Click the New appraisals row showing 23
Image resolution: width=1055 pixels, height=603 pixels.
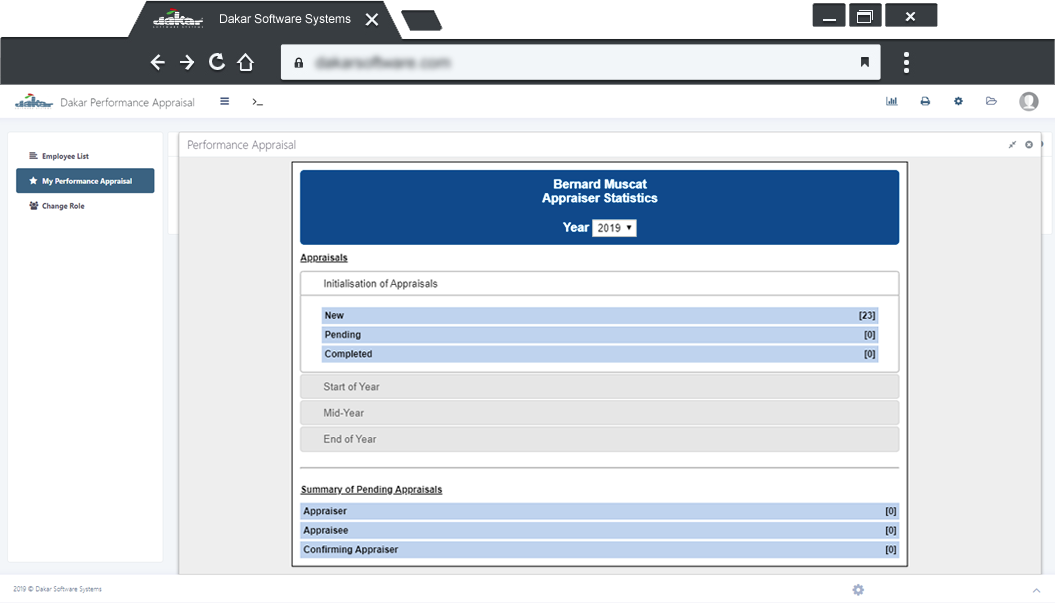[x=599, y=315]
